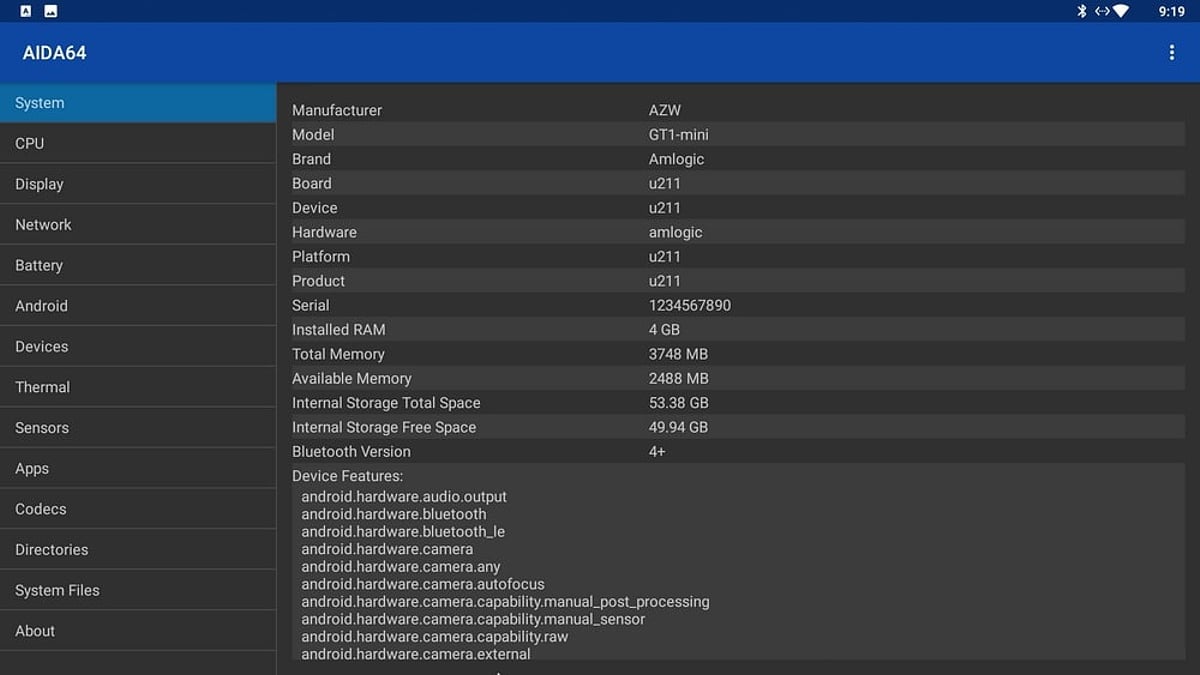The height and width of the screenshot is (675, 1200).
Task: Click the Serial row label
Action: click(310, 305)
